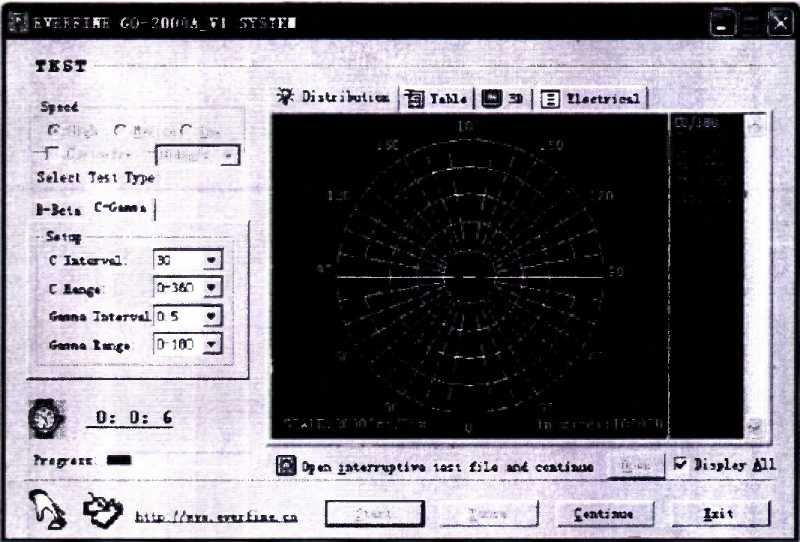Click the 3D tab icon
The width and height of the screenshot is (800, 542).
click(x=492, y=98)
